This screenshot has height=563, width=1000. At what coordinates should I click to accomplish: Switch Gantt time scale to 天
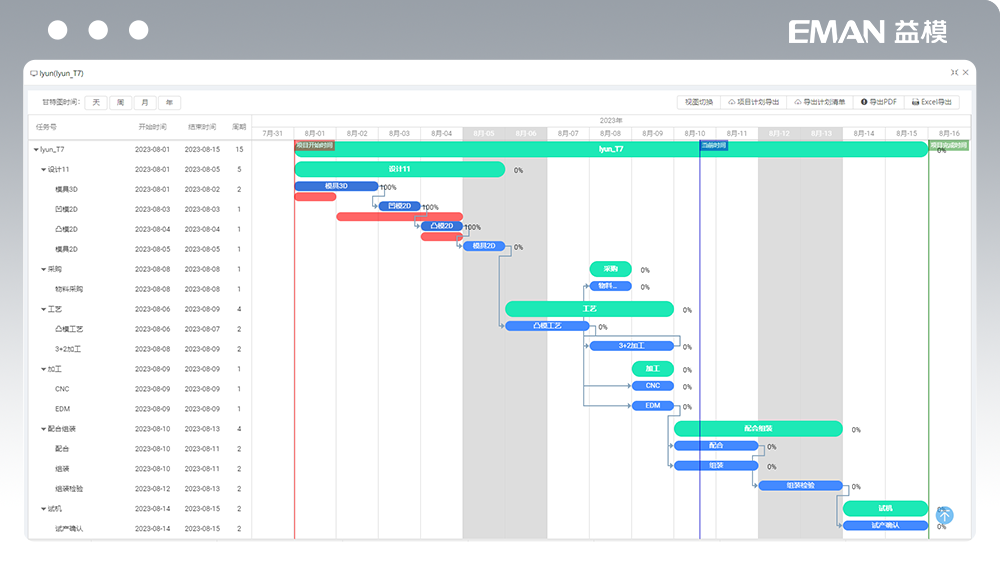pos(96,102)
